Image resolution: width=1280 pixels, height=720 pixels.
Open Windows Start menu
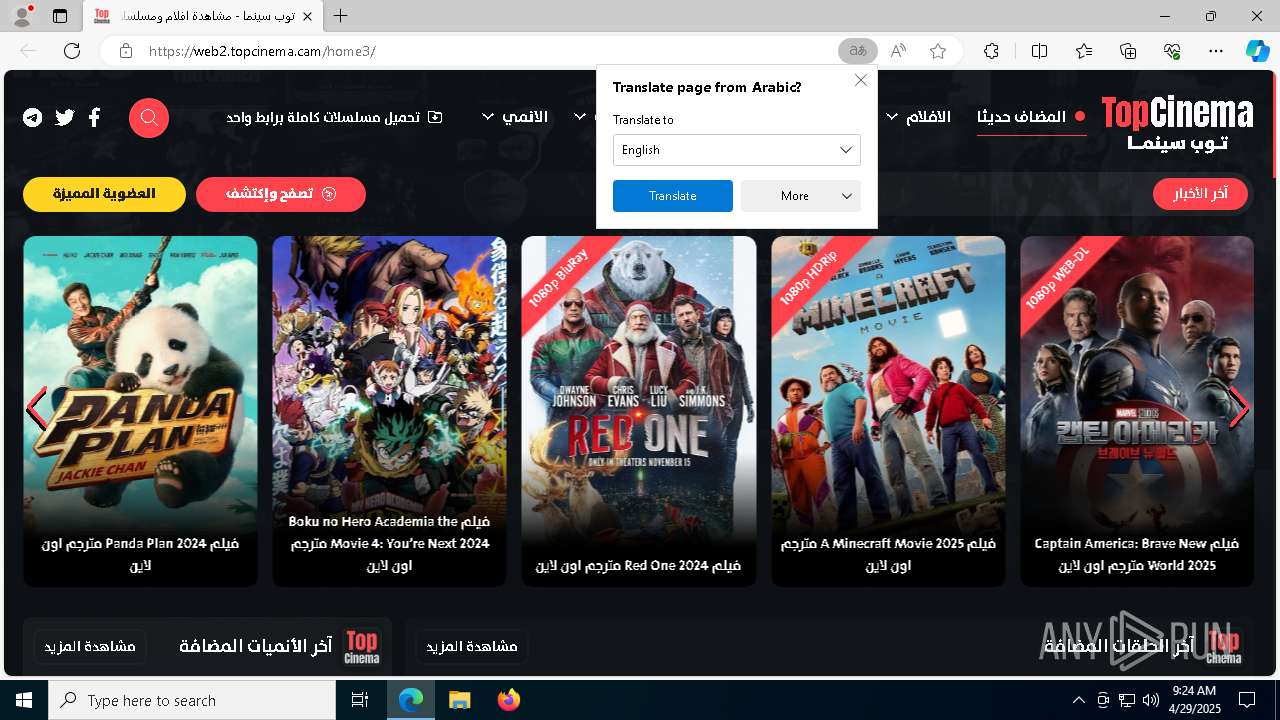[x=24, y=700]
